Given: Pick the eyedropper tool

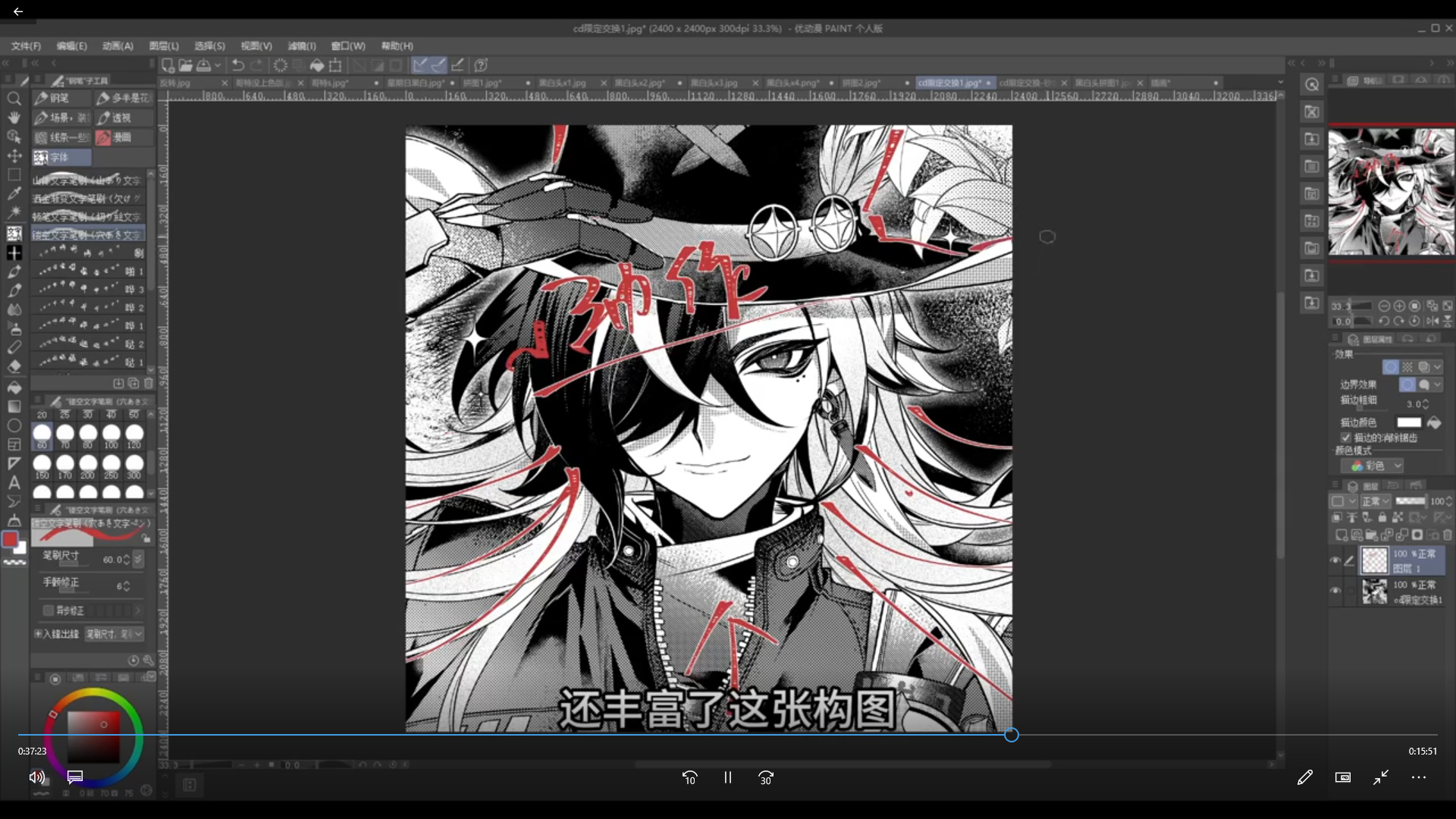Looking at the screenshot, I should (x=14, y=193).
